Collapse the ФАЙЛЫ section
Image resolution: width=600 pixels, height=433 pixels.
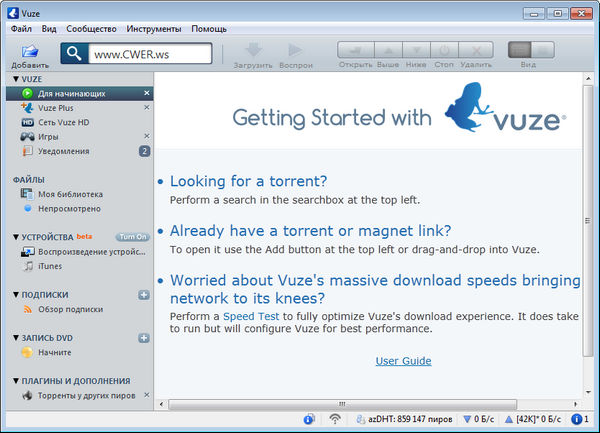click(41, 179)
